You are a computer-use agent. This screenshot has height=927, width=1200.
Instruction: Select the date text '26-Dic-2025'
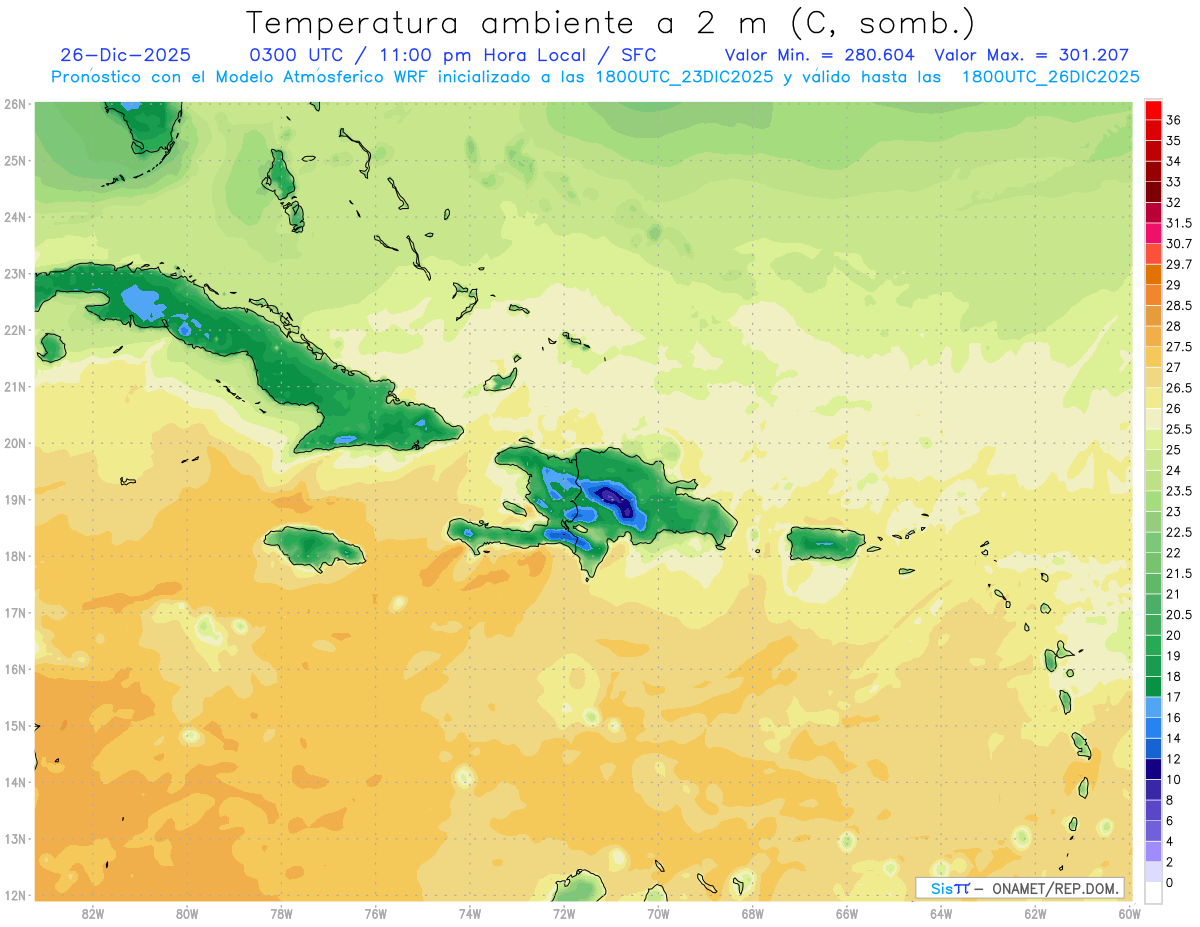tap(125, 55)
